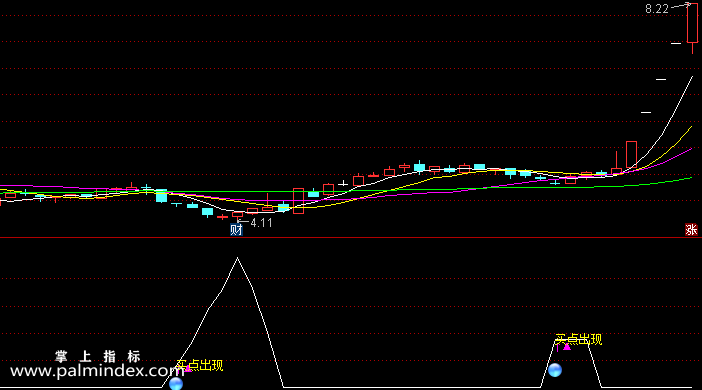702x390 pixels.
Task: Select the white doji cross candlestick
Action: point(343,183)
